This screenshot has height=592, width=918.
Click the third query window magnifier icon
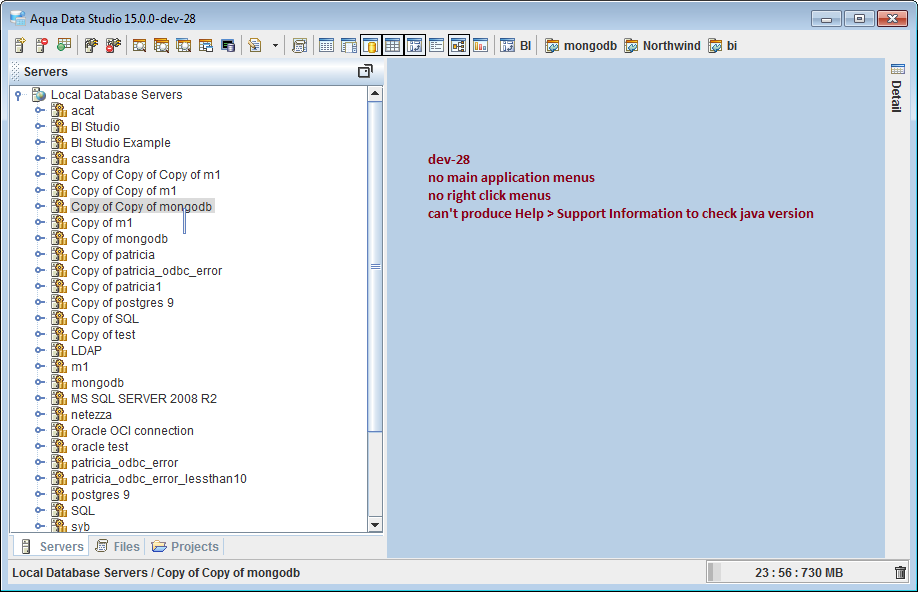(x=184, y=45)
